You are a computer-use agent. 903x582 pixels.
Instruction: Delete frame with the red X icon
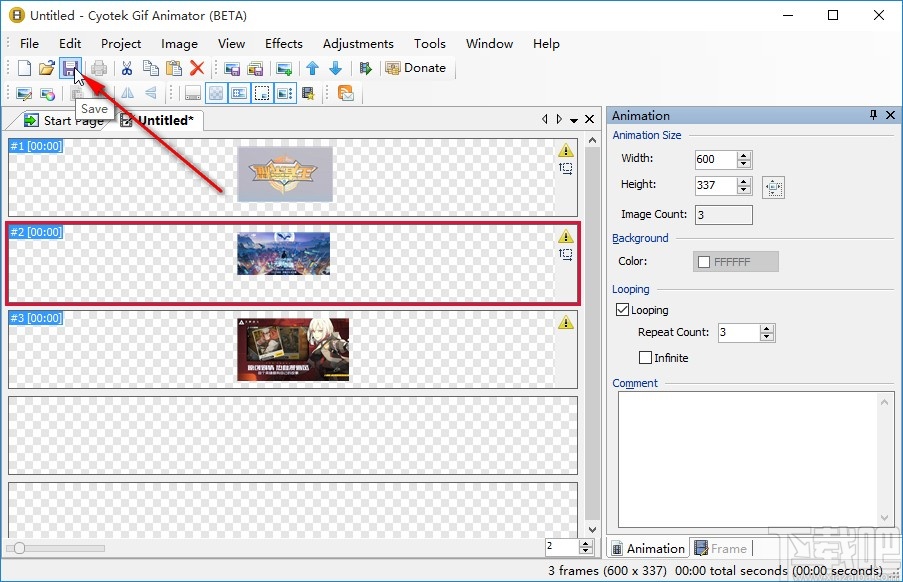197,68
